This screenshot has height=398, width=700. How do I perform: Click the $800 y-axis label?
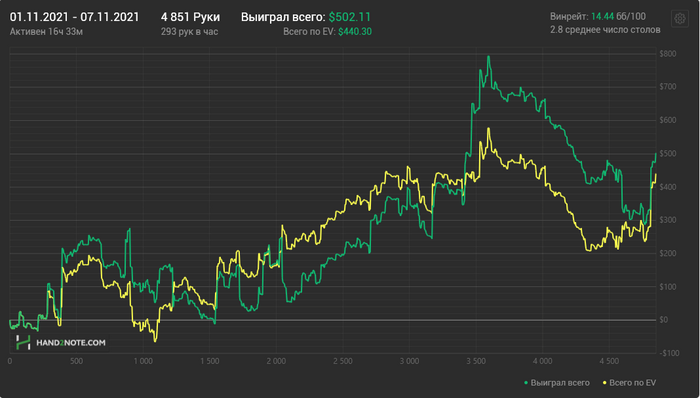click(x=668, y=54)
